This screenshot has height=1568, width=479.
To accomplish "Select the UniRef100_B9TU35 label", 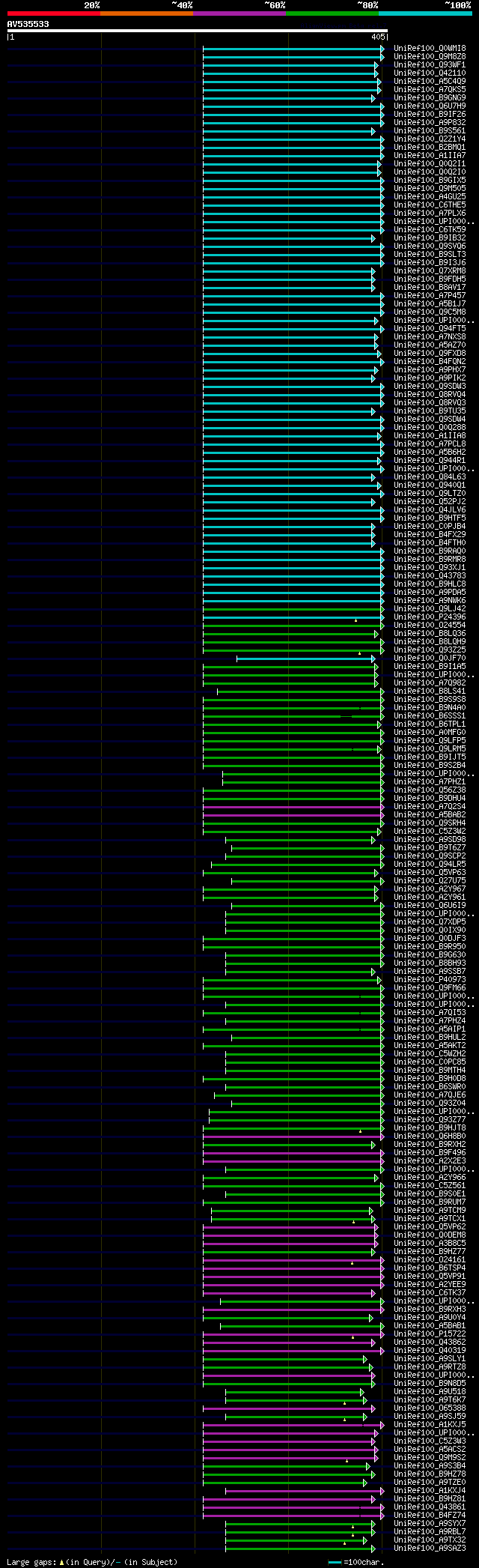I will pyautogui.click(x=430, y=411).
